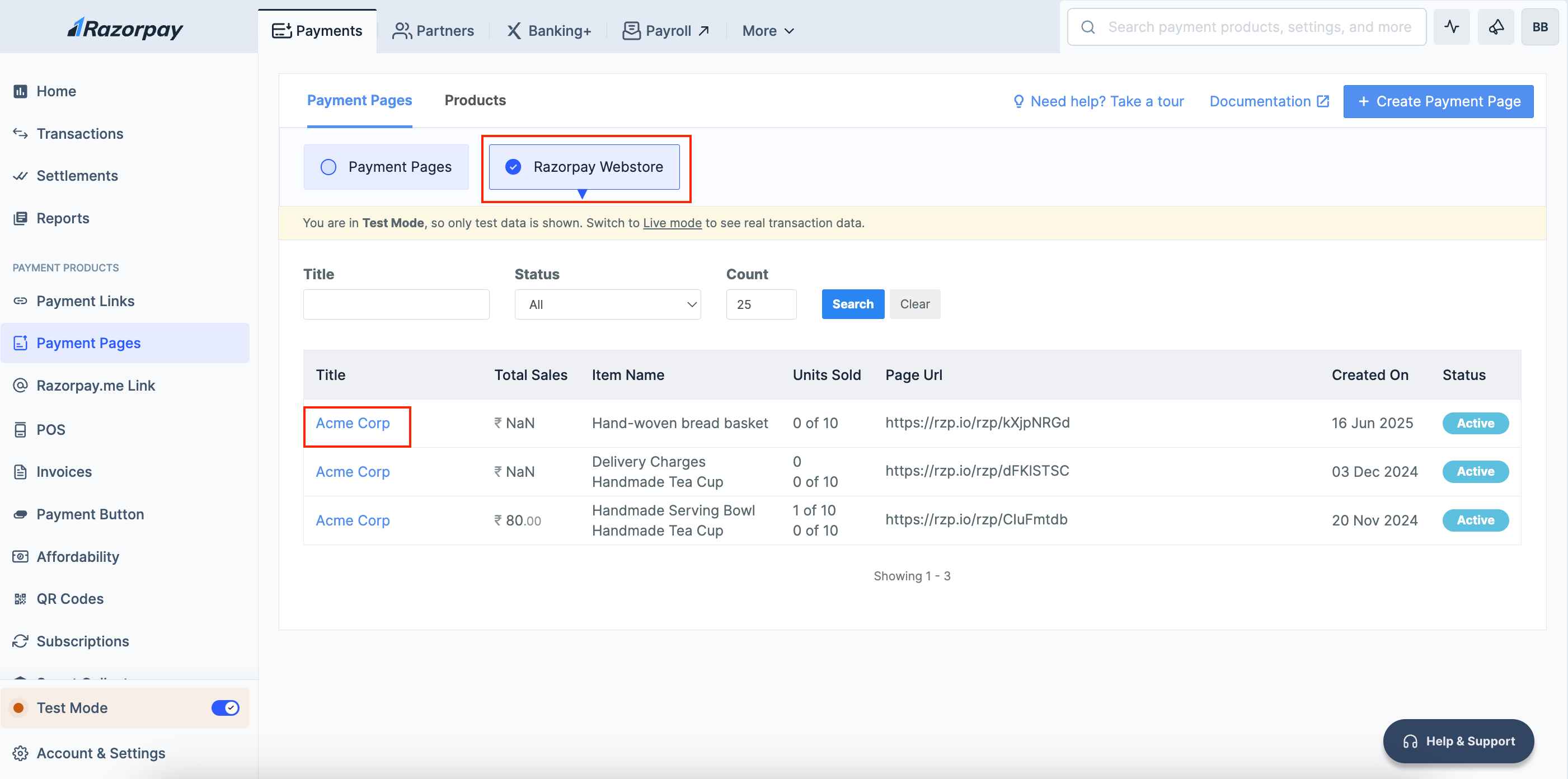The height and width of the screenshot is (779, 1568).
Task: Click the lightbulb tour icon
Action: (1018, 102)
